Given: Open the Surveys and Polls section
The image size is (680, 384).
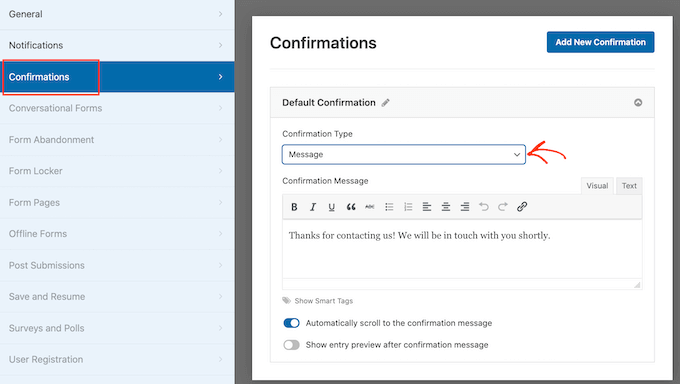Looking at the screenshot, I should (x=117, y=328).
